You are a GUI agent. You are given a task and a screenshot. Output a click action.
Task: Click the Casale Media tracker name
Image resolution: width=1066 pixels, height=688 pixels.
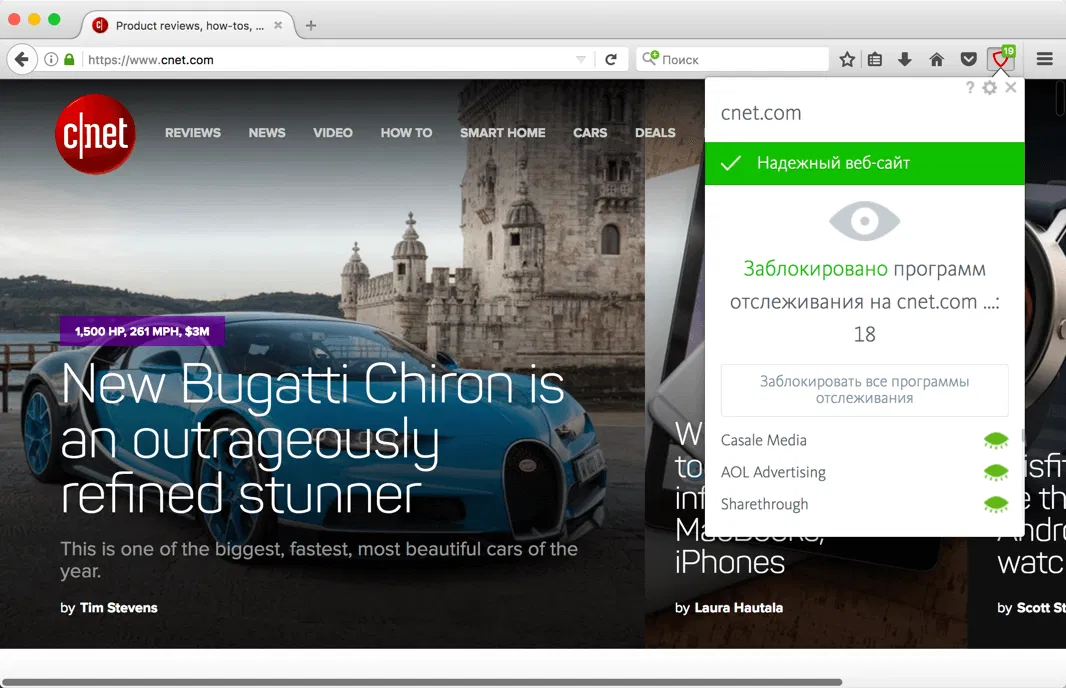[x=763, y=441]
